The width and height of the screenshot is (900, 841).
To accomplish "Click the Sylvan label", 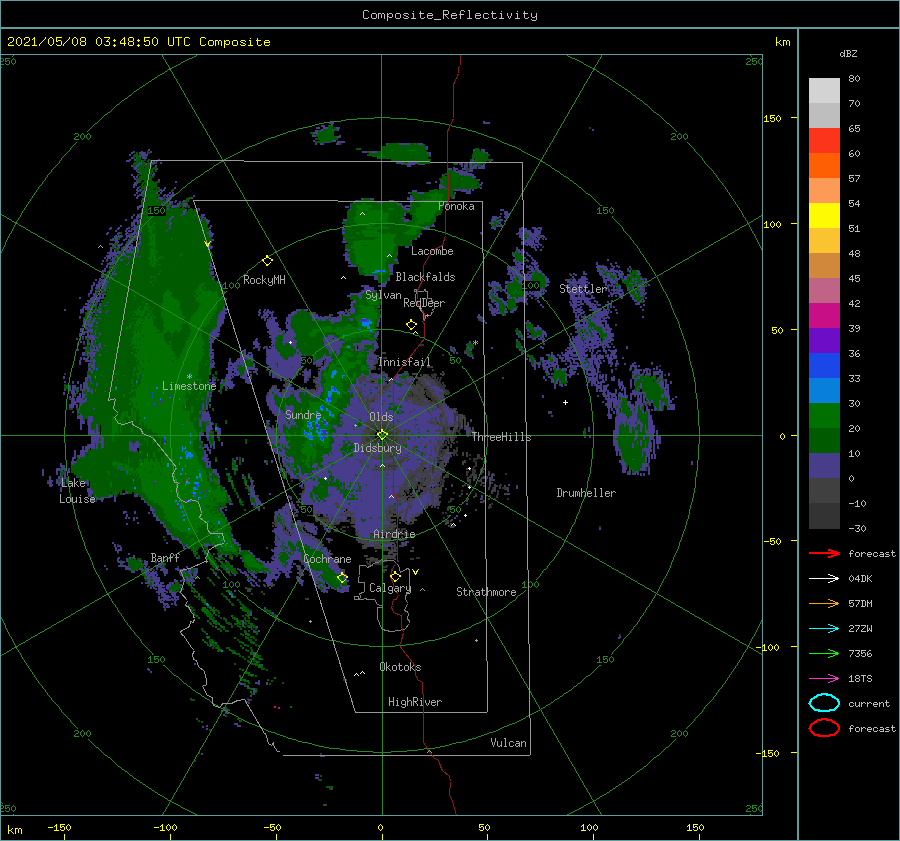I will click(383, 295).
